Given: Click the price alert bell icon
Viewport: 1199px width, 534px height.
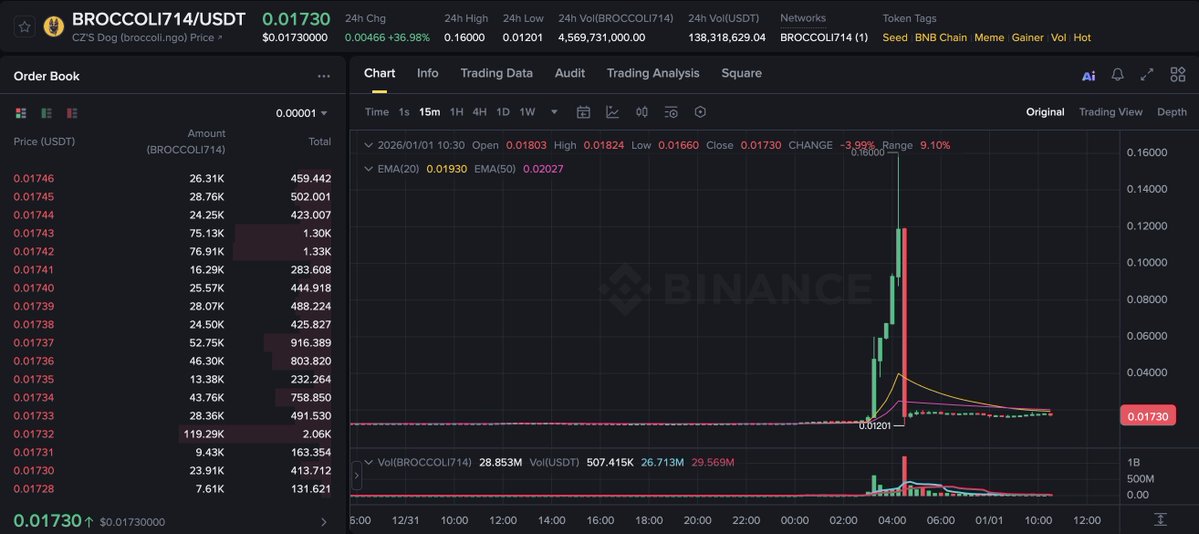Looking at the screenshot, I should click(1117, 75).
